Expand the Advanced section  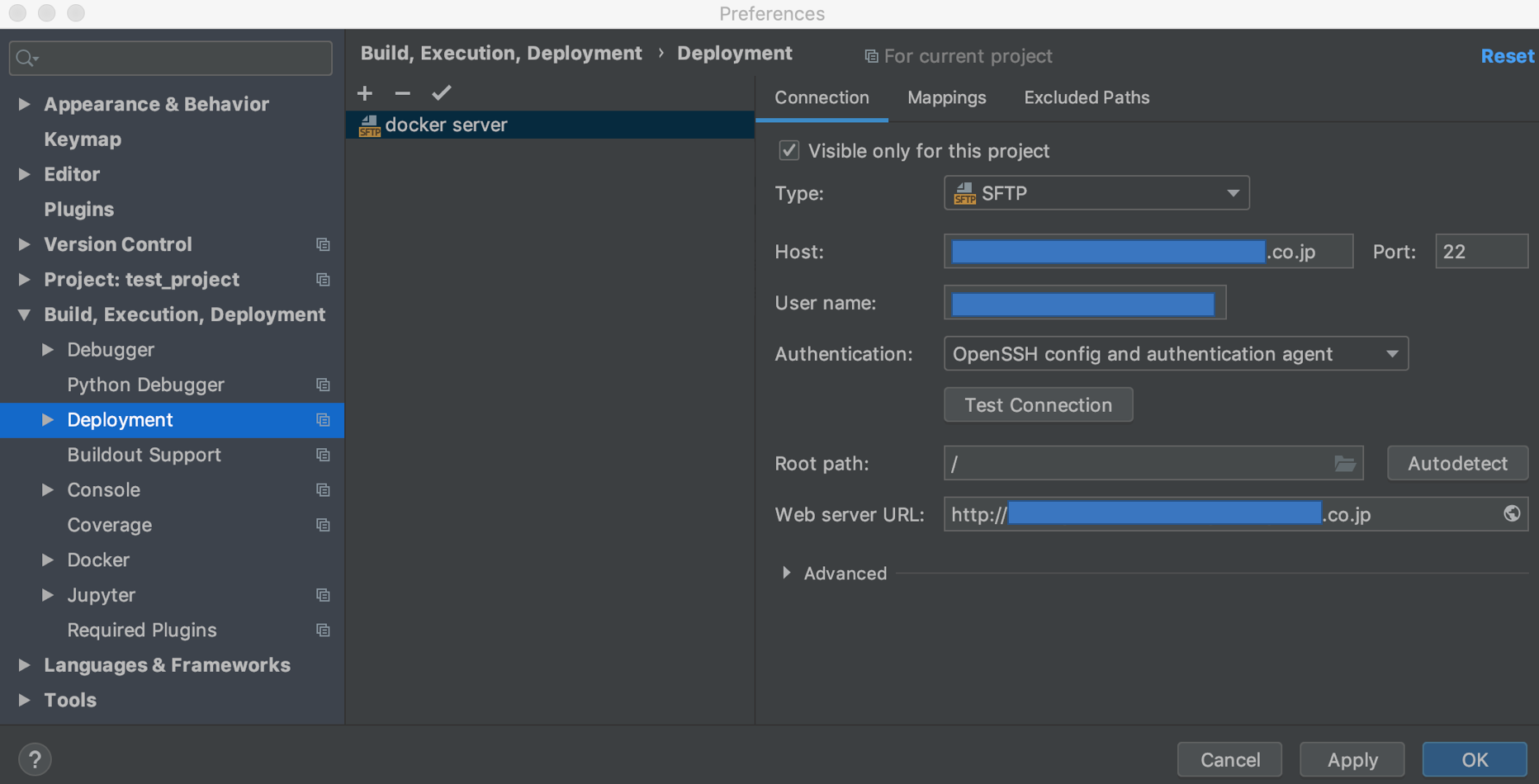click(x=787, y=574)
